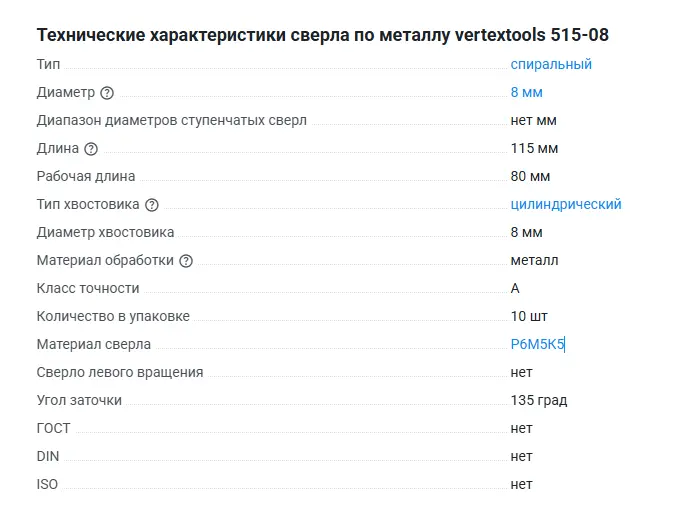Click the цилиндрический shank type link
Viewport: 676px width, 524px height.
pyautogui.click(x=565, y=204)
